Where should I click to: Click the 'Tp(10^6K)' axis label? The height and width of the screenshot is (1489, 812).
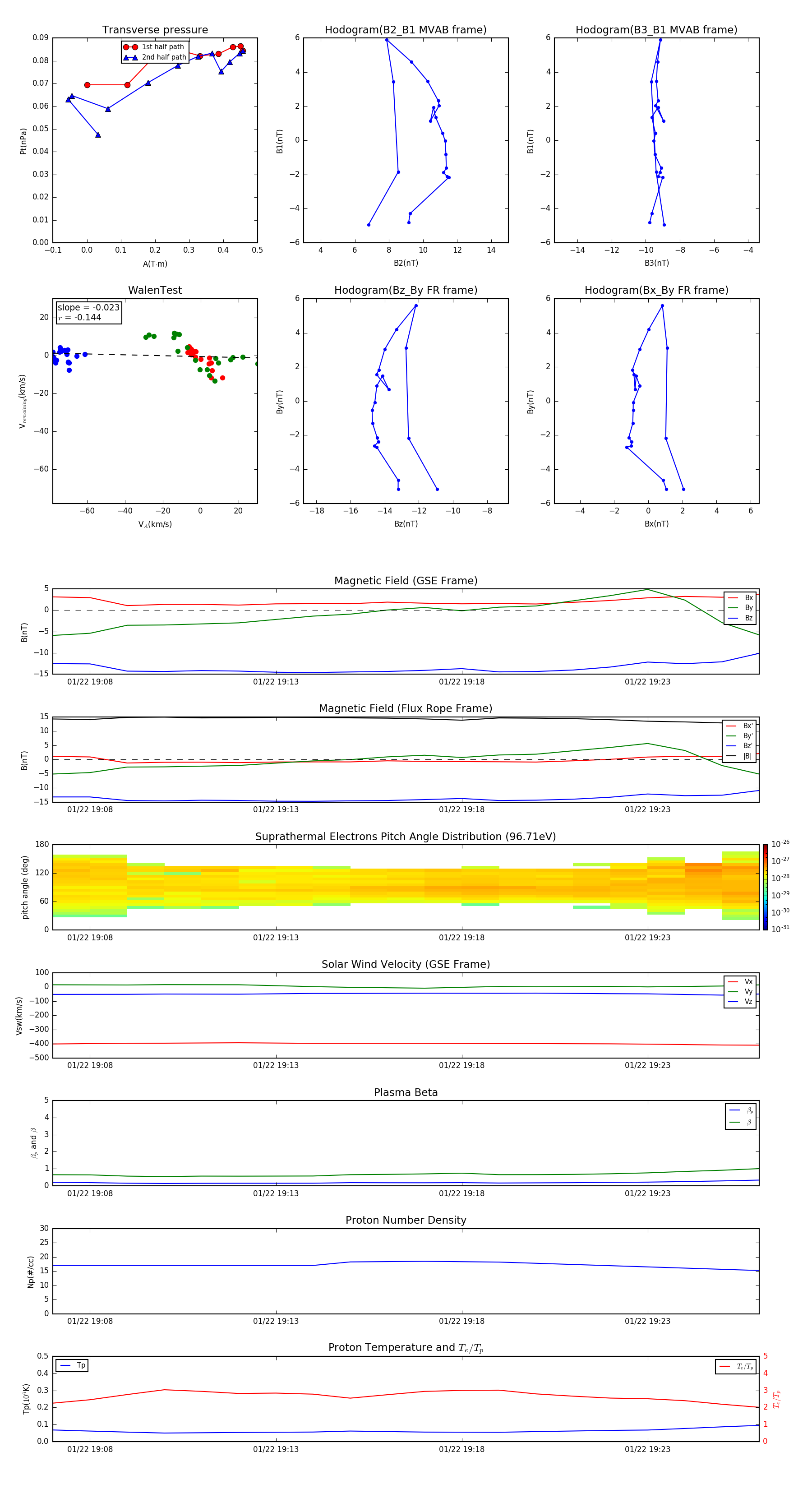[x=26, y=1399]
